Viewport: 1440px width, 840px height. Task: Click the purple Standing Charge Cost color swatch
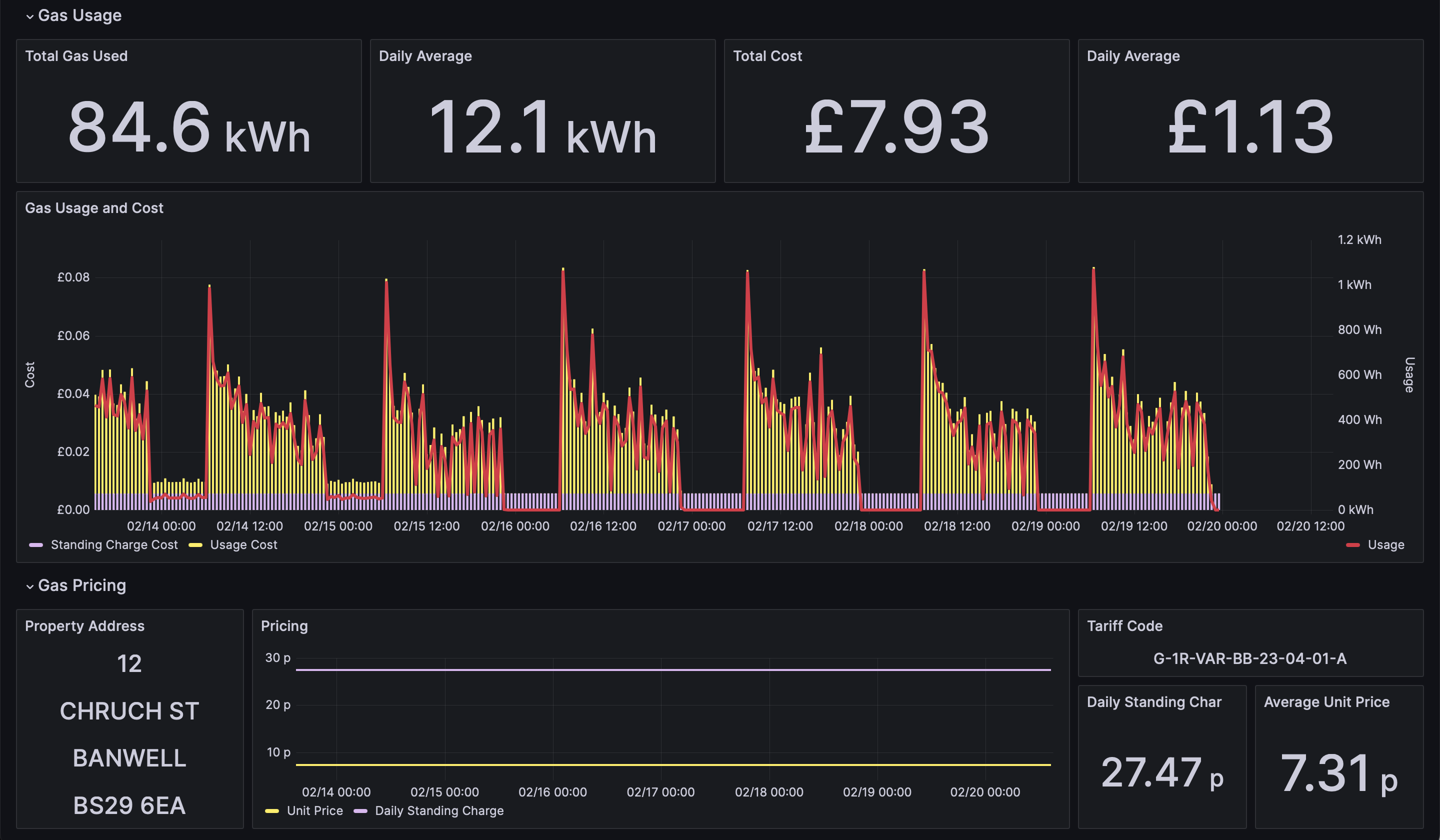[36, 545]
